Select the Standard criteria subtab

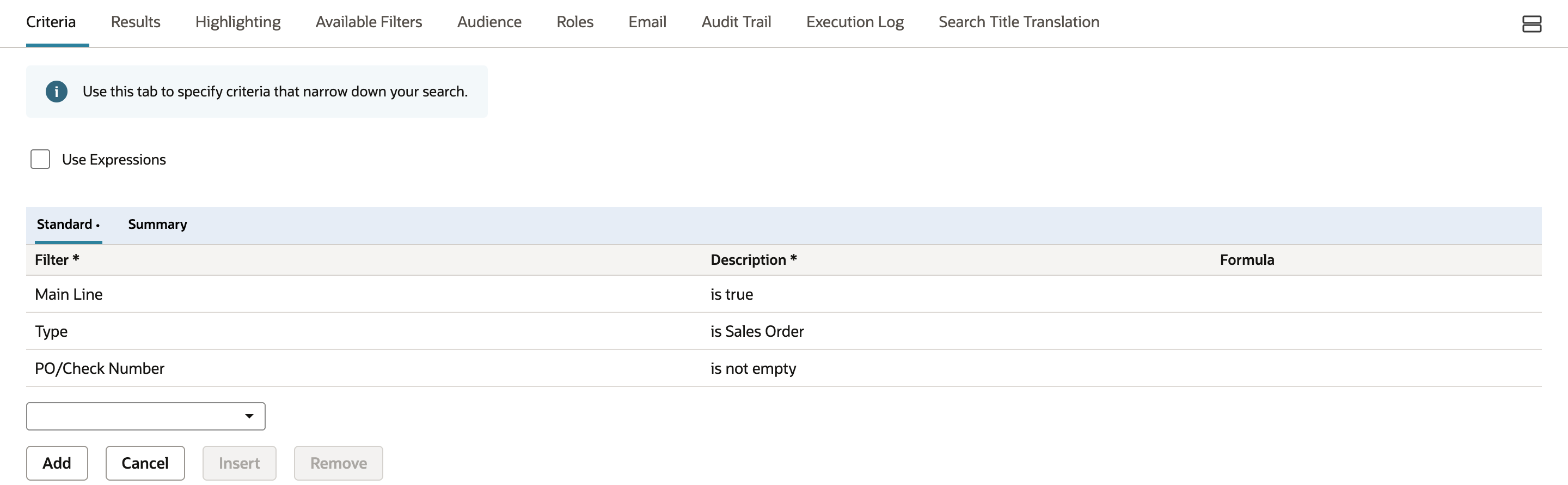[x=68, y=224]
